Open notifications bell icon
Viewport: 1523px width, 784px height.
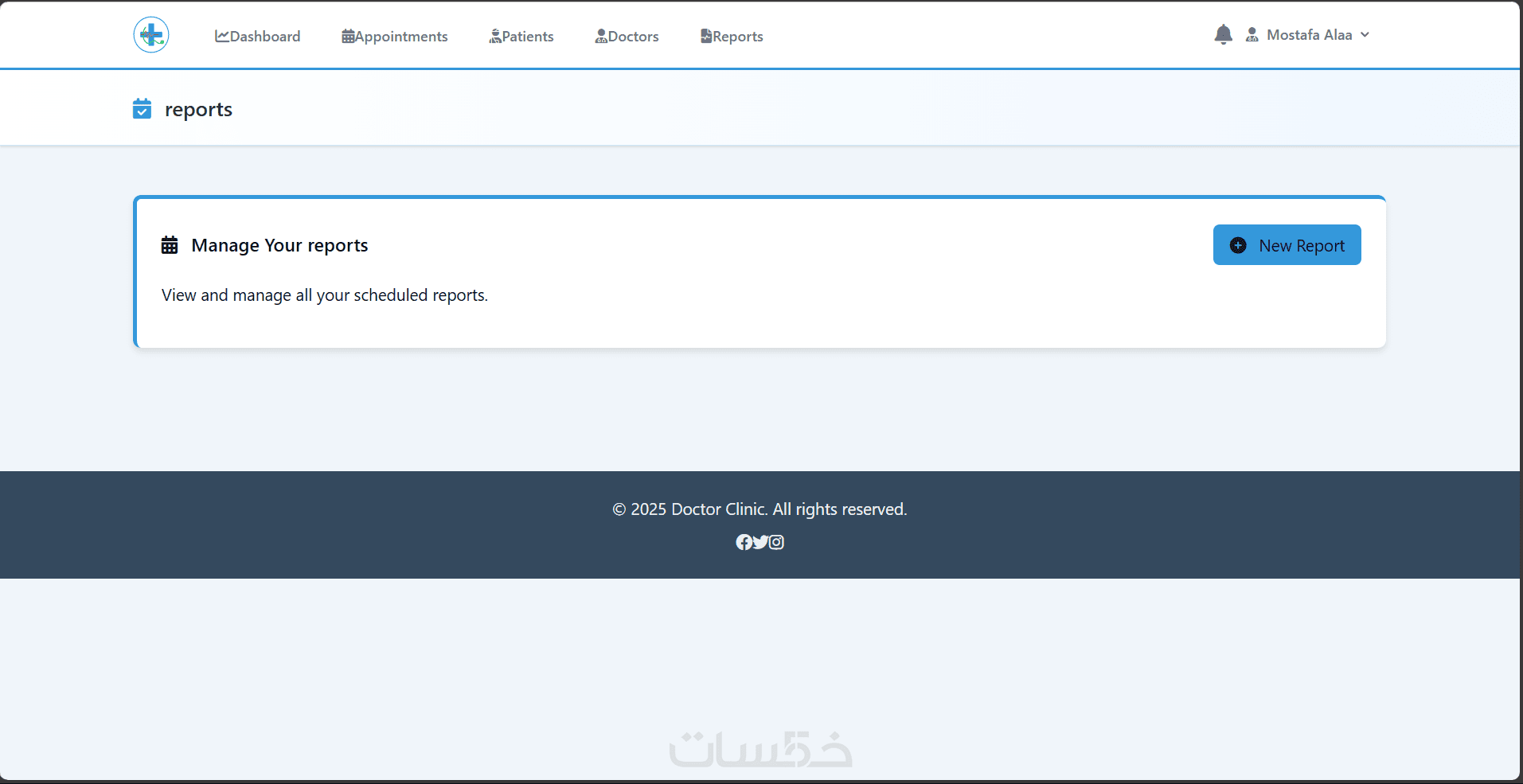tap(1224, 34)
